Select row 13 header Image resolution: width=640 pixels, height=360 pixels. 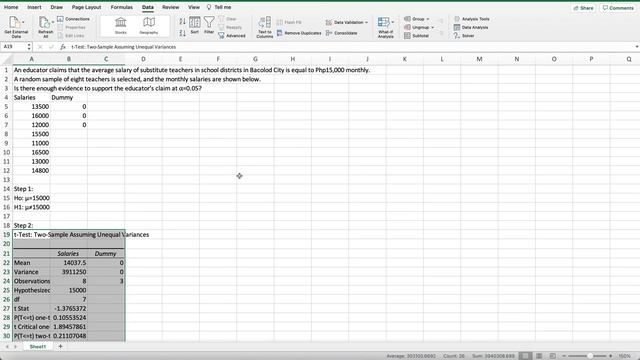6,180
